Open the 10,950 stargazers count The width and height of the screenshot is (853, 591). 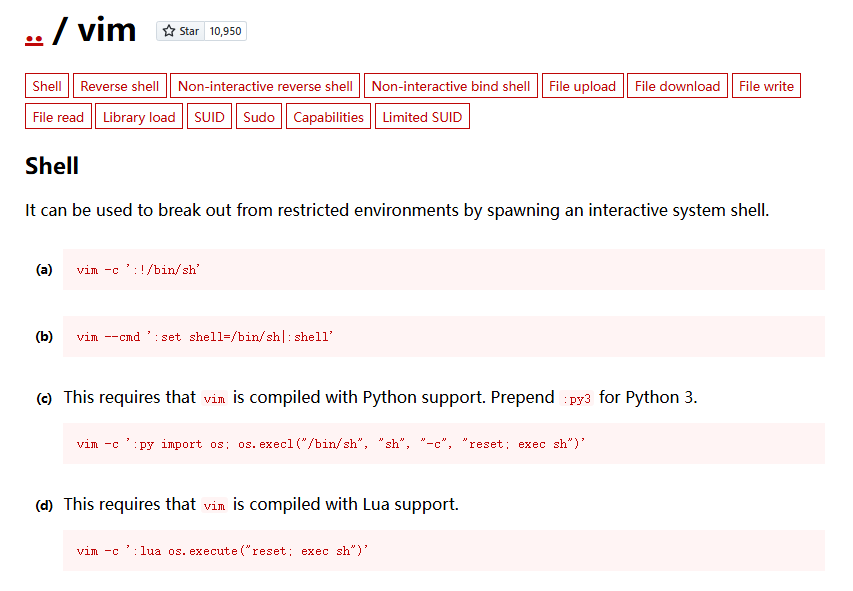[225, 31]
